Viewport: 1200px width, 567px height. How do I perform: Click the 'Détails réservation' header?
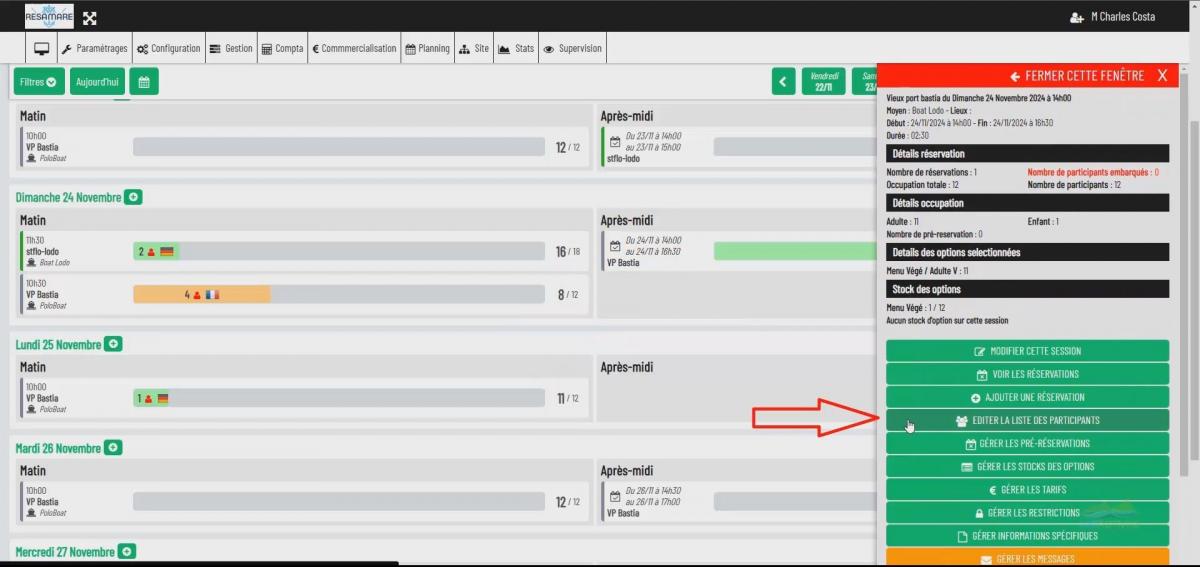(x=1027, y=154)
